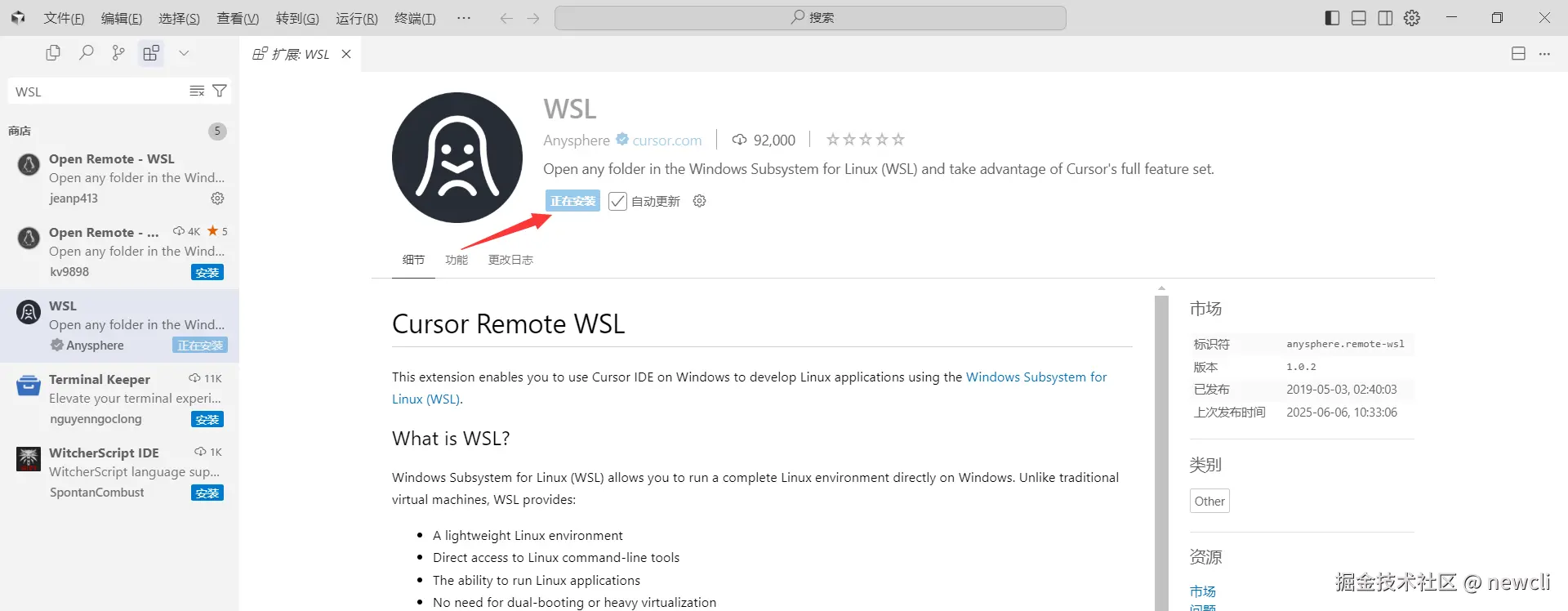Open the 市场 resource link

pyautogui.click(x=1202, y=591)
